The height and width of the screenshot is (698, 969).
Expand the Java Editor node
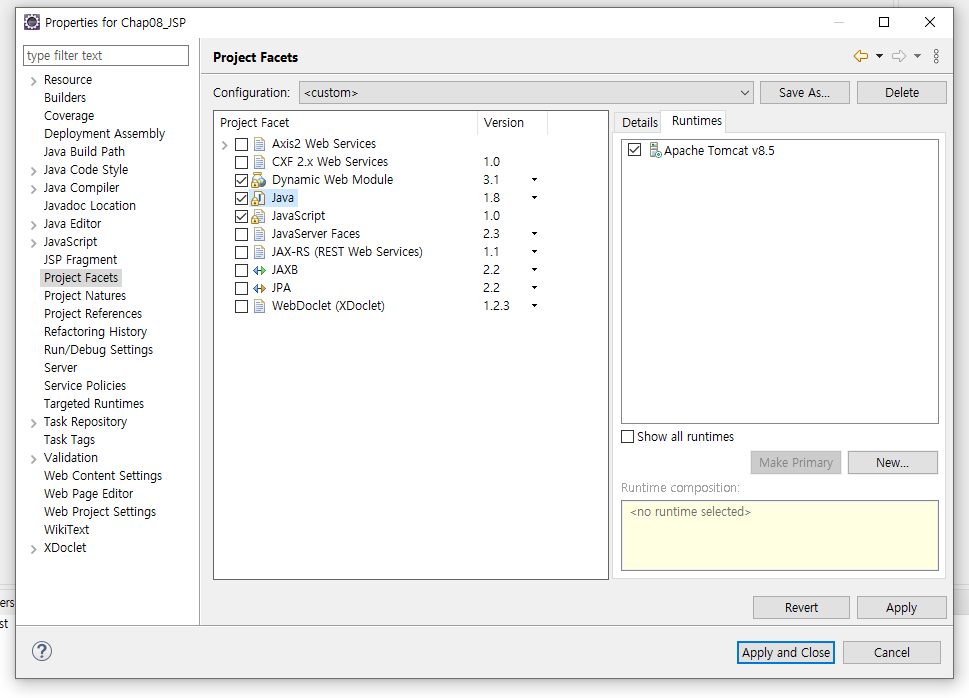point(33,224)
